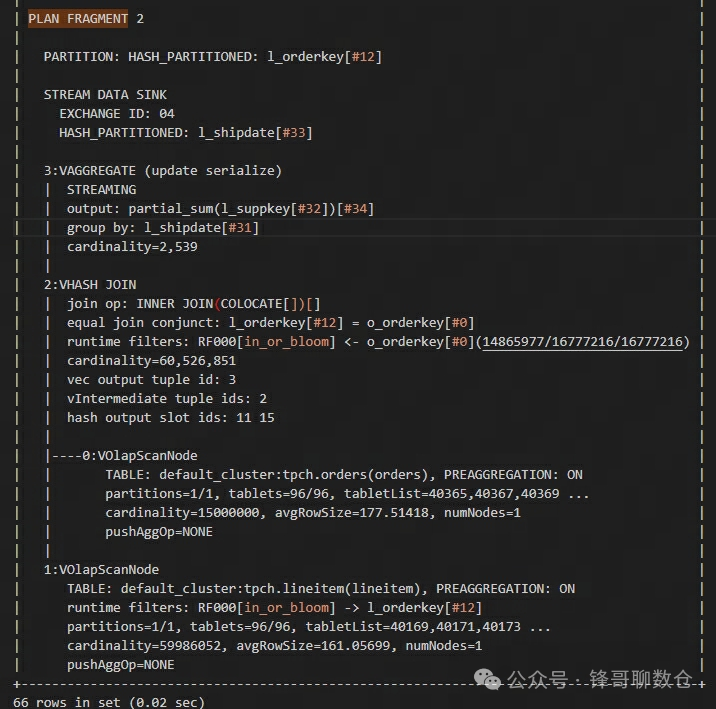Select the line 'HASH_PARTITIONED: l_shipdate[#33]'
This screenshot has width=716, height=709.
(x=186, y=133)
